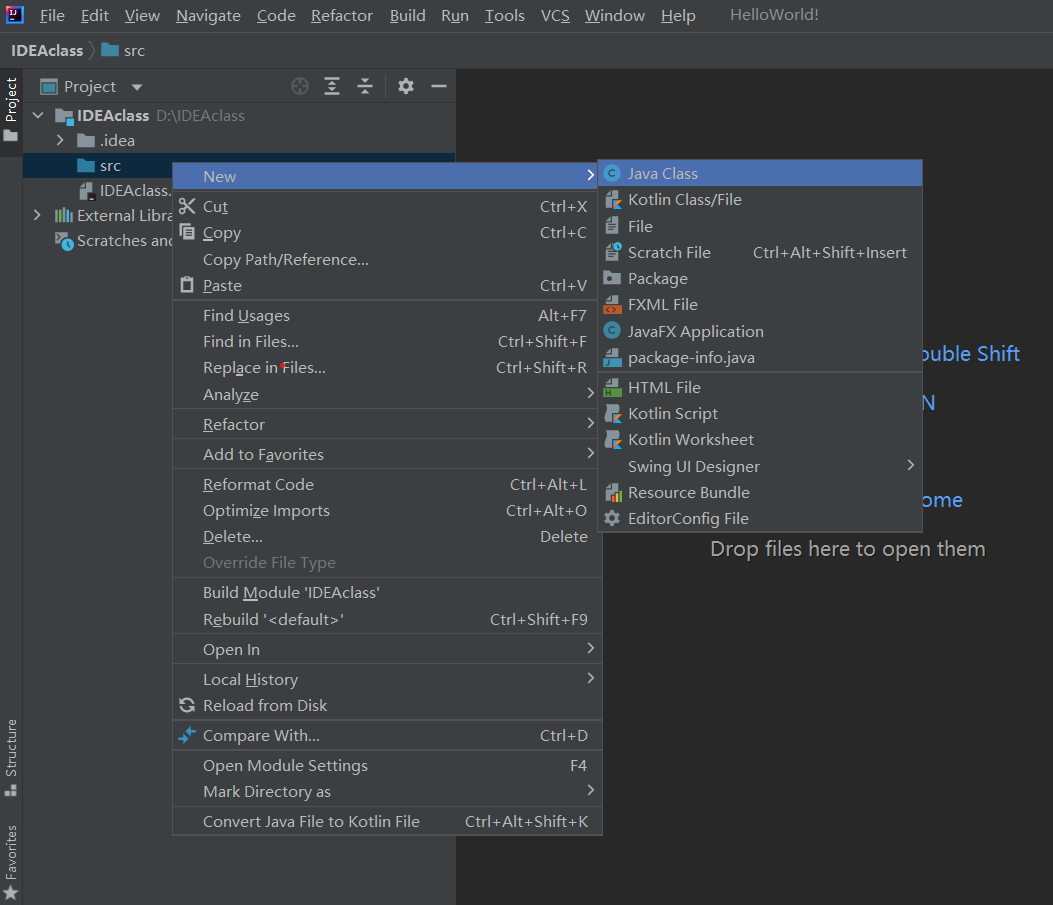Image resolution: width=1053 pixels, height=905 pixels.
Task: Hide the Project panel with minus icon
Action: tap(438, 87)
